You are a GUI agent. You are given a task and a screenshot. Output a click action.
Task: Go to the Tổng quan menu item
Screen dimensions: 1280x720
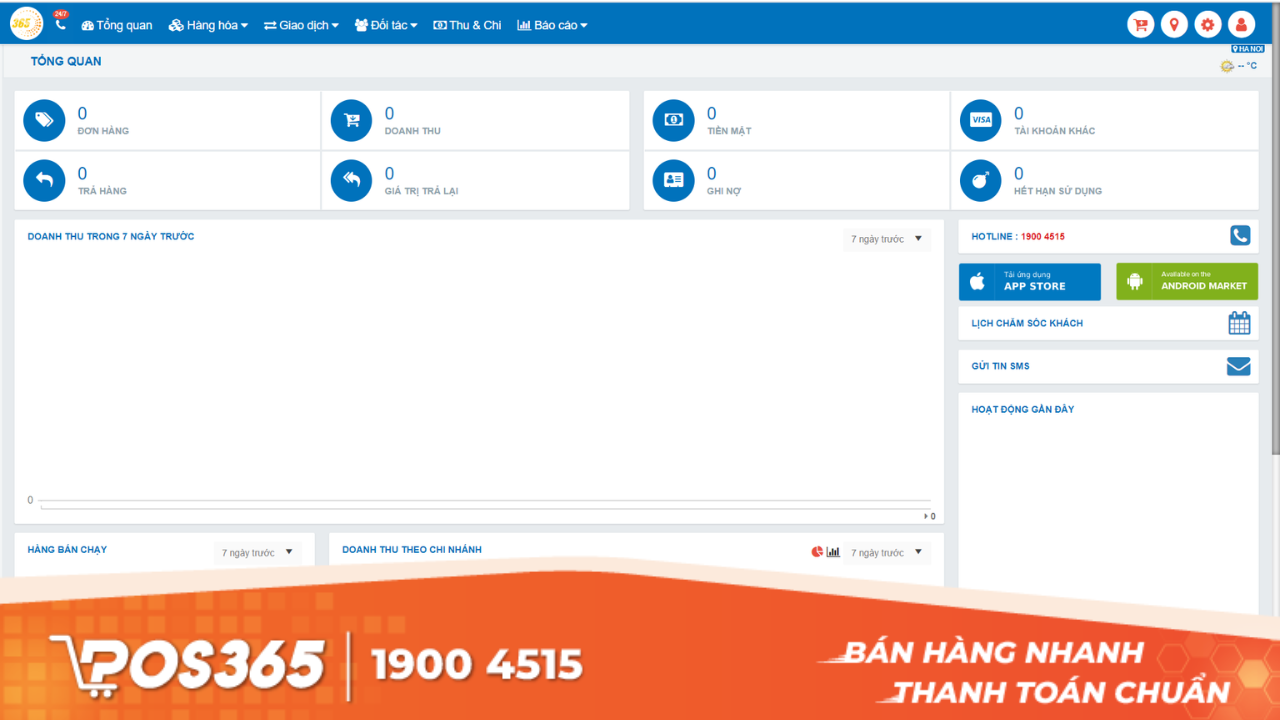pyautogui.click(x=117, y=25)
